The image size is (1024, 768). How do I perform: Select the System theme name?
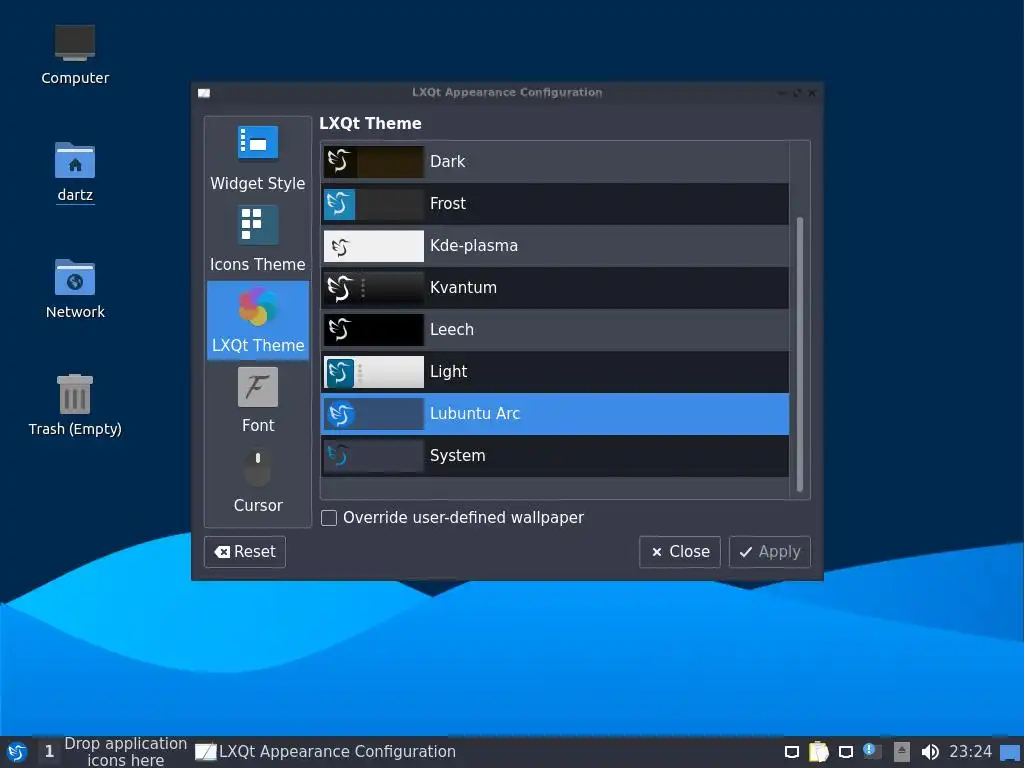pos(457,456)
